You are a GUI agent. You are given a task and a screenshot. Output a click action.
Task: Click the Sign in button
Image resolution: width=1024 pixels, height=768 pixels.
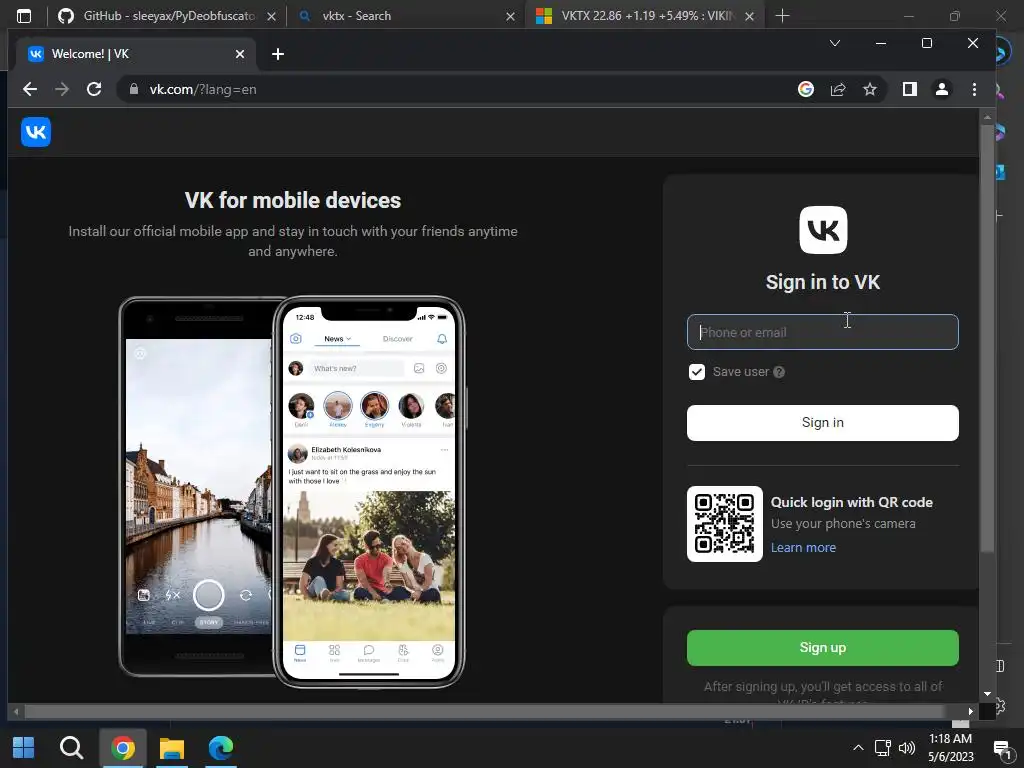click(823, 423)
